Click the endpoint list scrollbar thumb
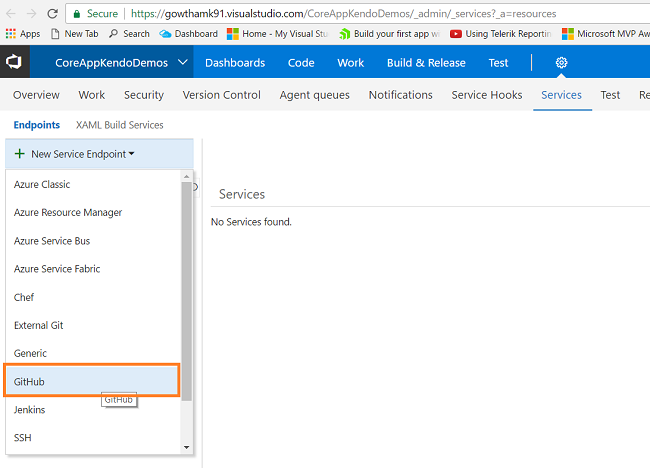Viewport: 650px width, 468px height. tap(187, 291)
